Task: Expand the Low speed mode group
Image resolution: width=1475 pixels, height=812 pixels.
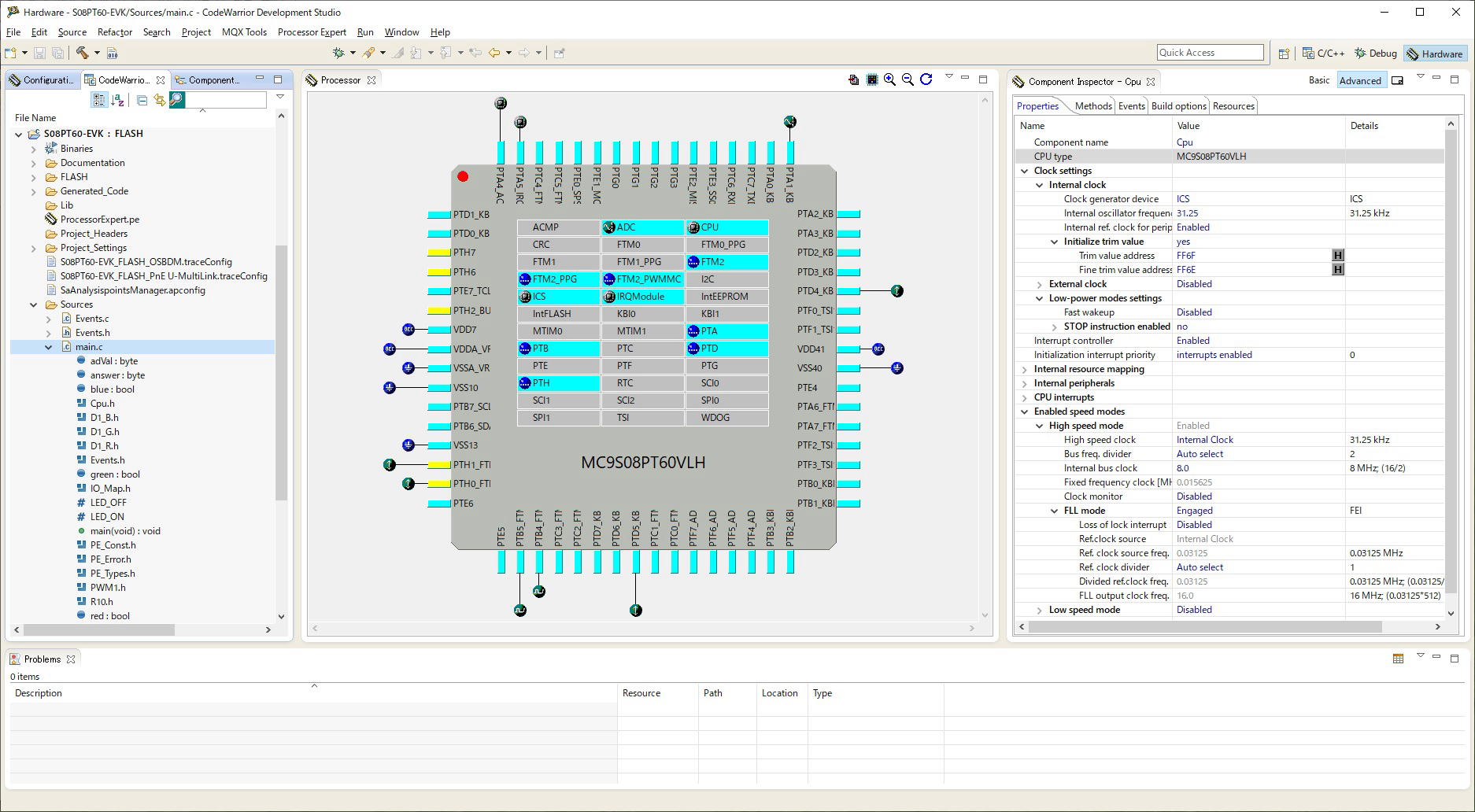Action: [x=1039, y=610]
